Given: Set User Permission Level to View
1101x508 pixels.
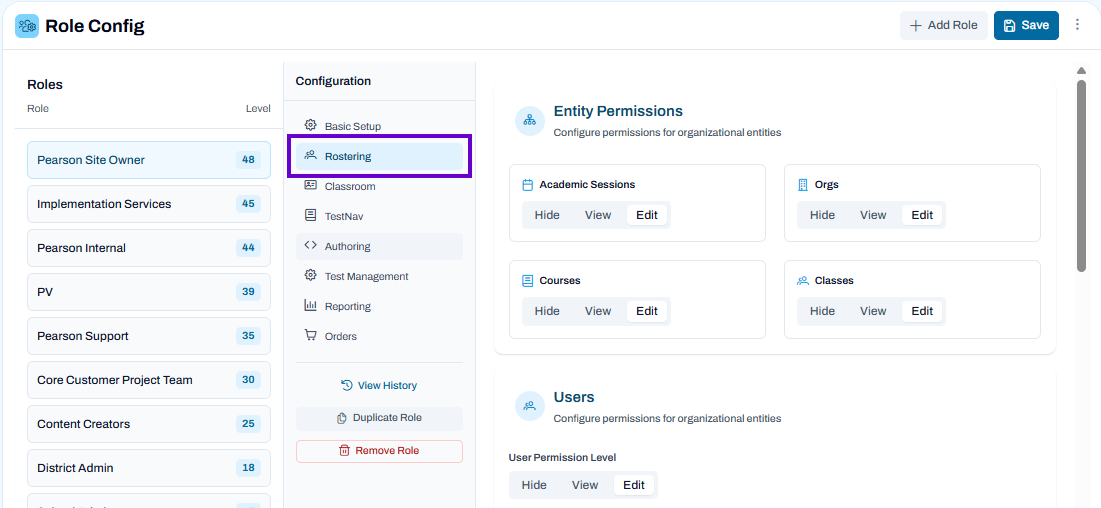Looking at the screenshot, I should tap(585, 485).
